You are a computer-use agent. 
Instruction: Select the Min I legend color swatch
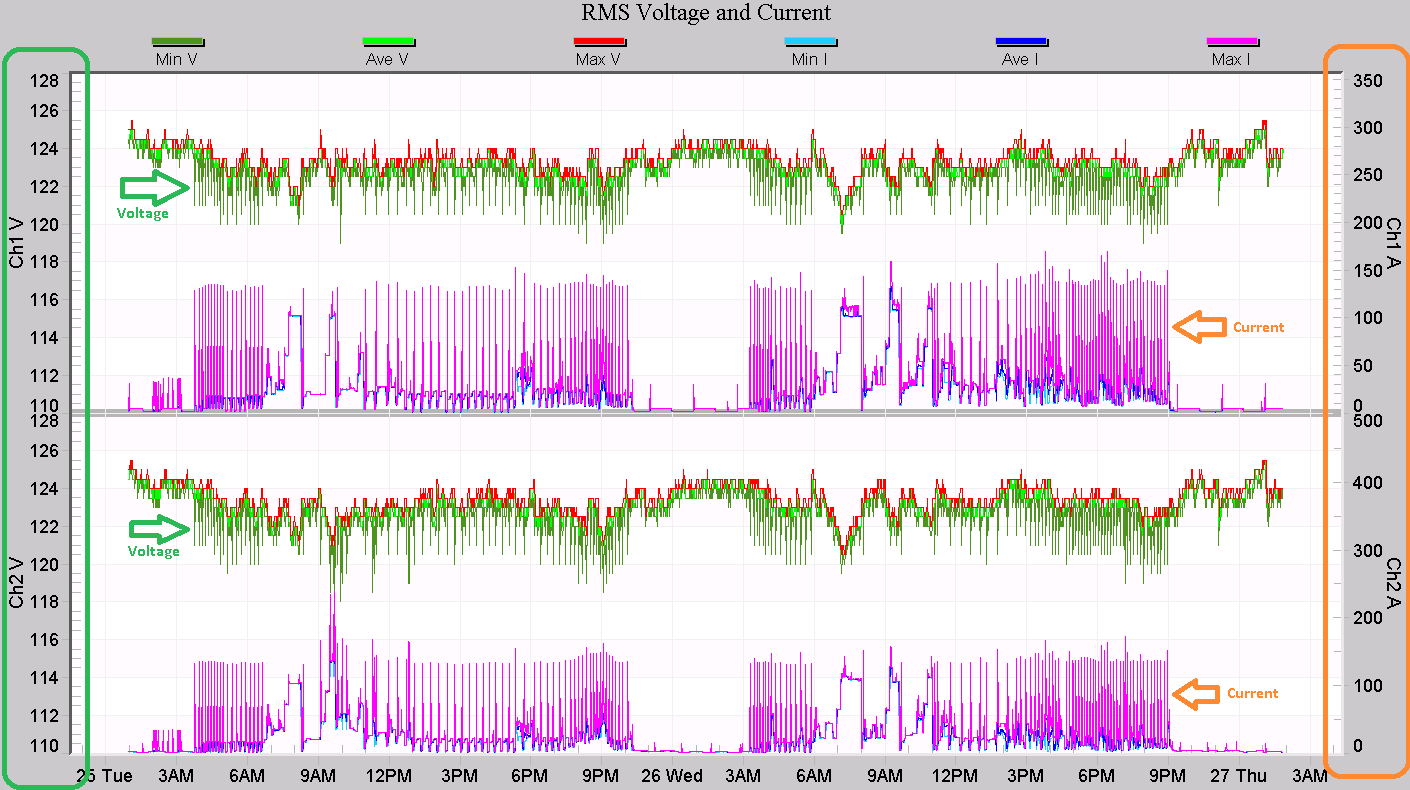809,42
